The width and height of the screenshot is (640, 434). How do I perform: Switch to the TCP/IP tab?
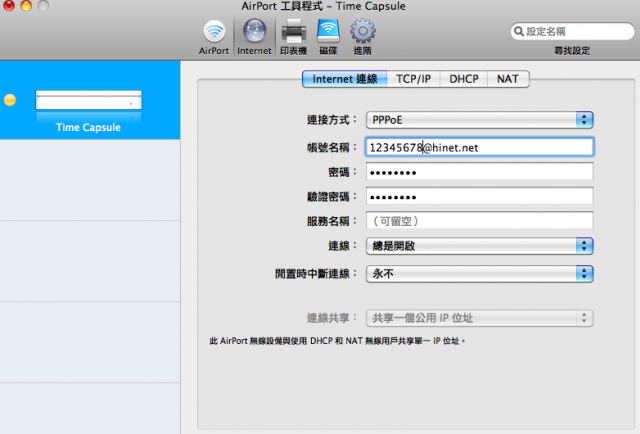coord(413,79)
